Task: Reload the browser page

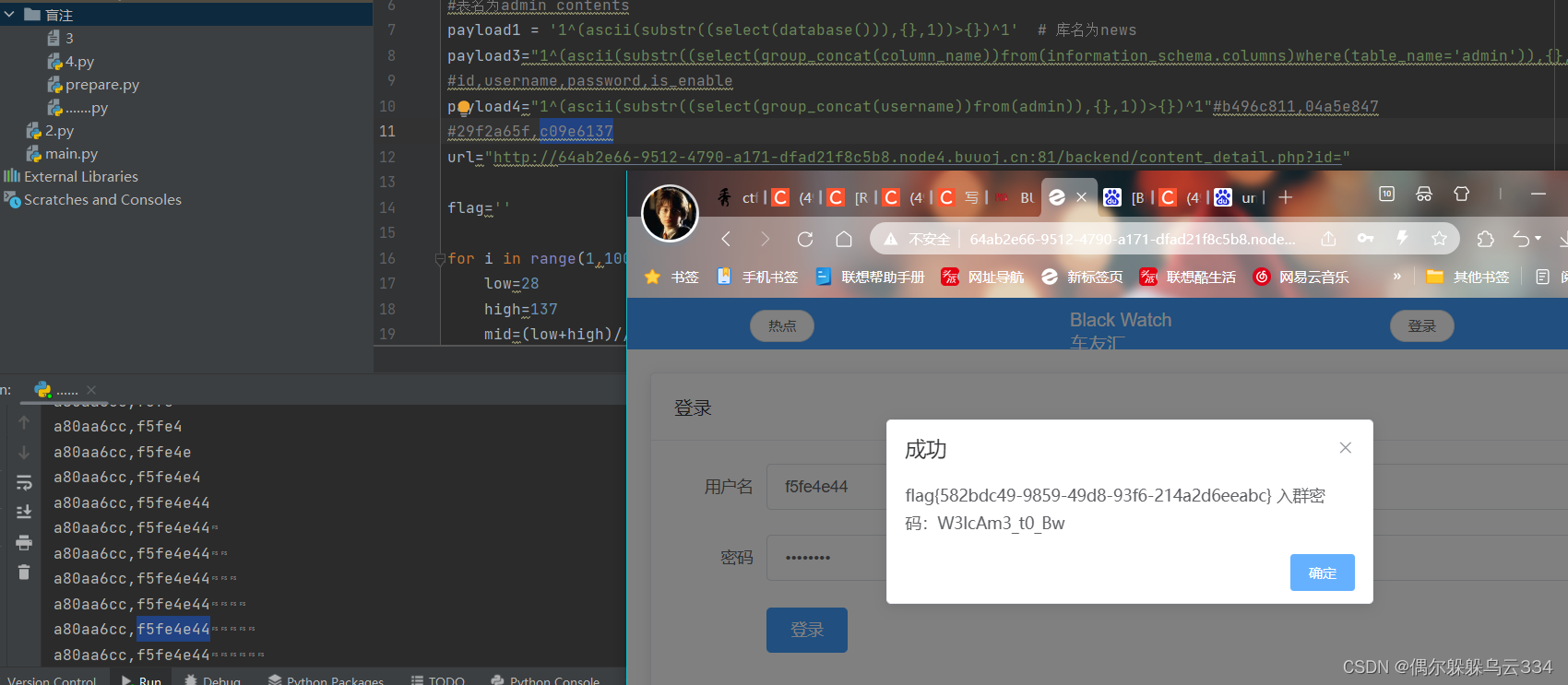Action: coord(805,239)
